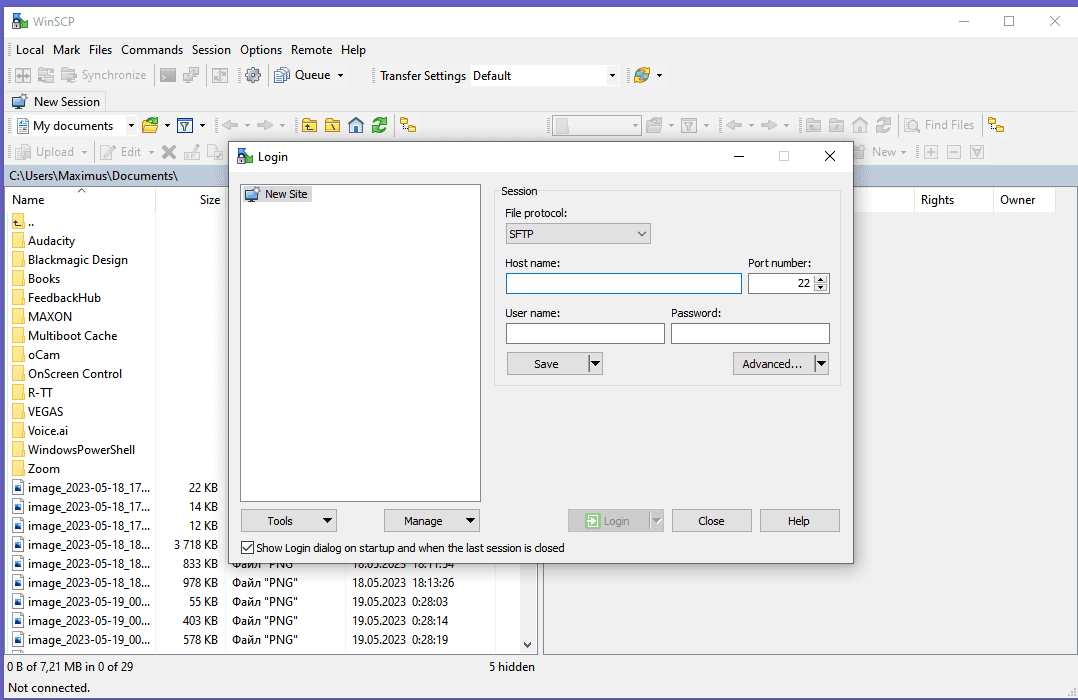Toggle the local directory tree icon
This screenshot has height=700, width=1078.
408,125
